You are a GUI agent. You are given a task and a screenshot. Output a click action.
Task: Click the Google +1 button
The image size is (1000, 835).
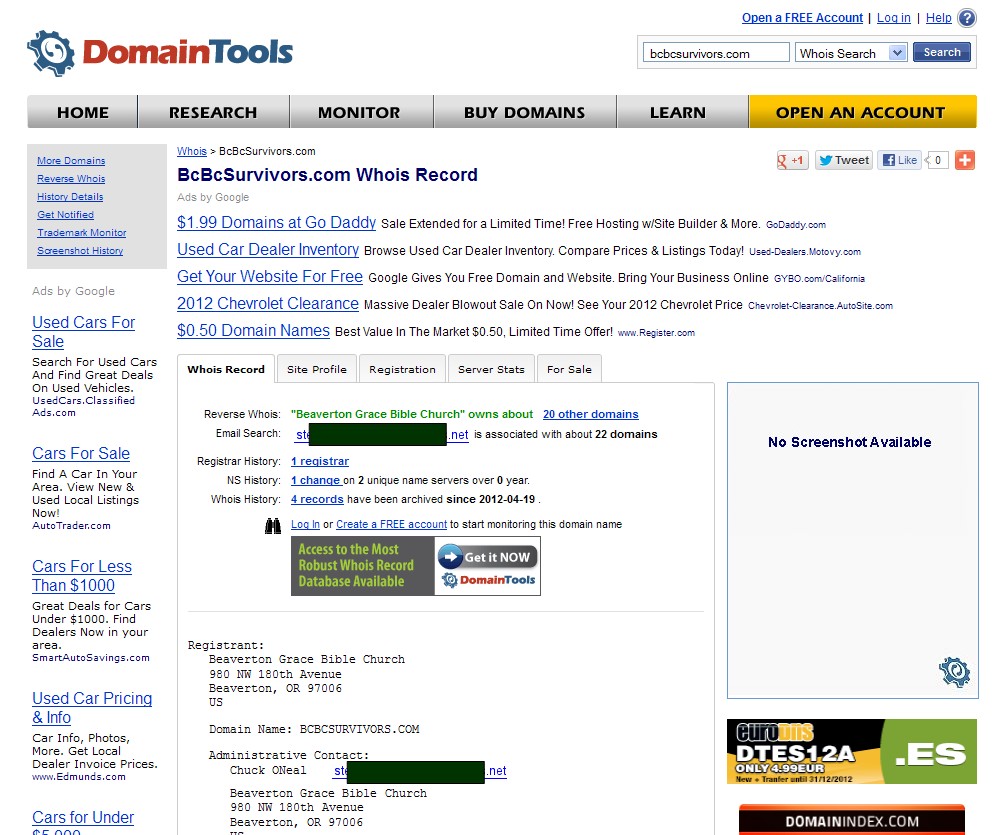pos(792,160)
